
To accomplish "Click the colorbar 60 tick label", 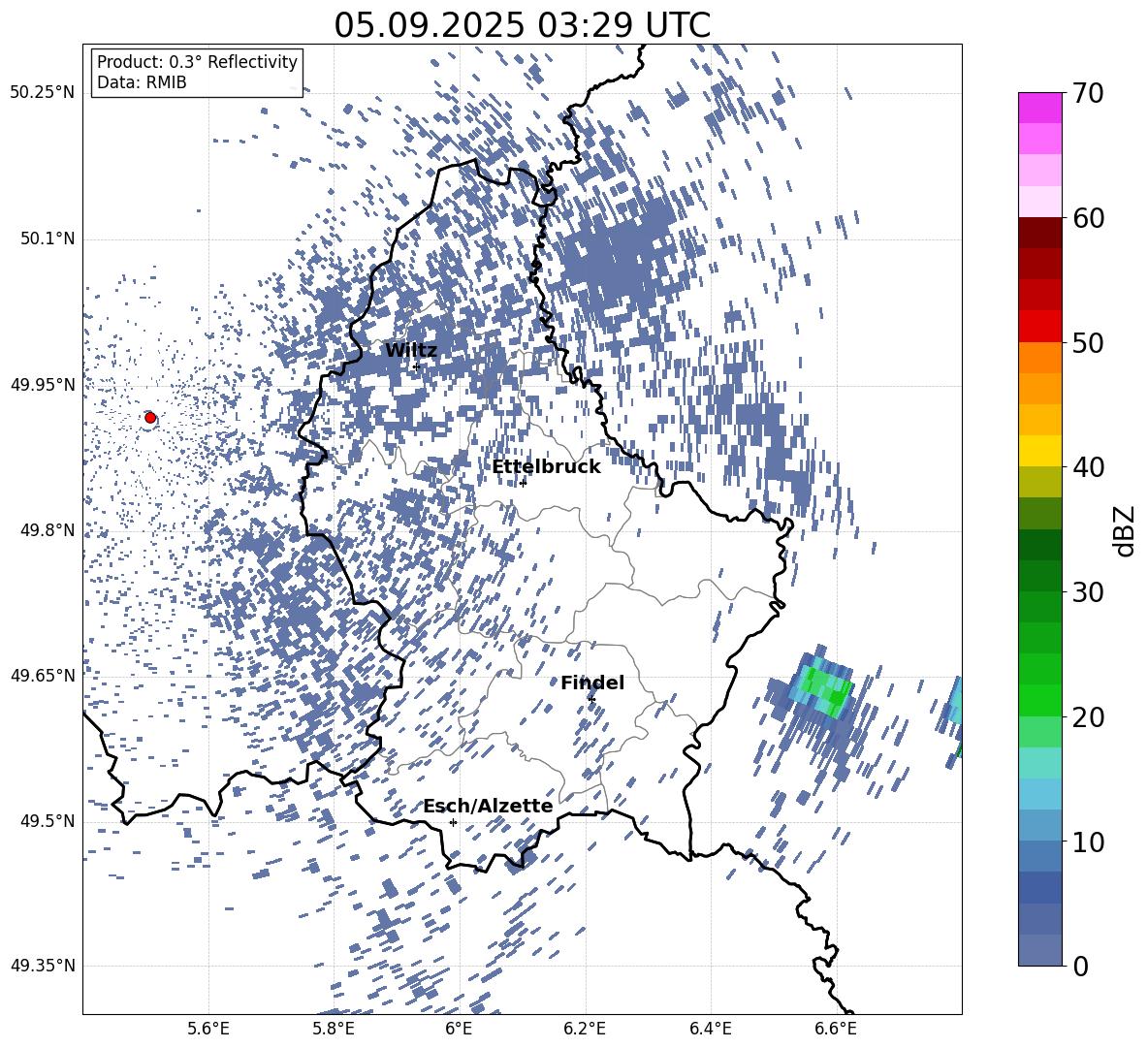I will (x=1088, y=218).
